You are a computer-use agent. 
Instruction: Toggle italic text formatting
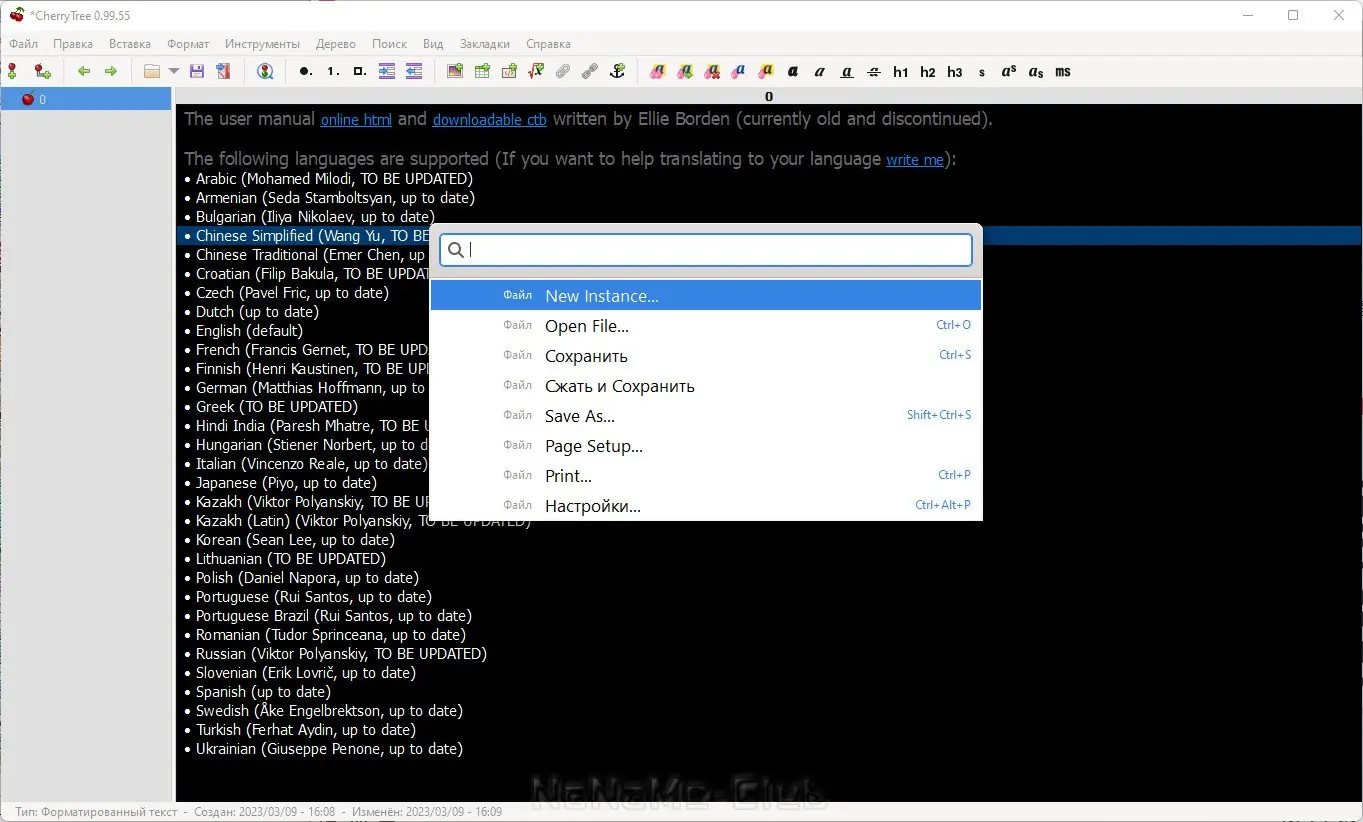pyautogui.click(x=820, y=72)
